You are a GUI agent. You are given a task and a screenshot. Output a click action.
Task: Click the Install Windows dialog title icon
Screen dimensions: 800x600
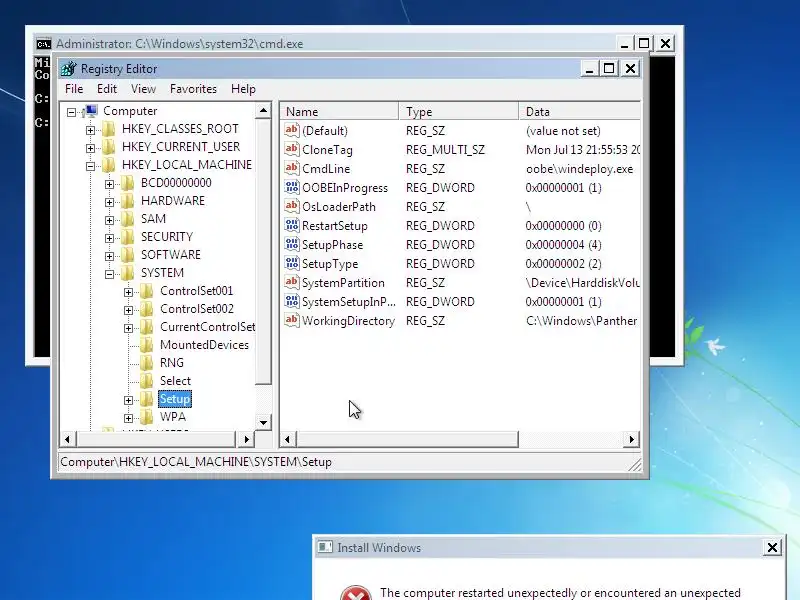tap(324, 547)
